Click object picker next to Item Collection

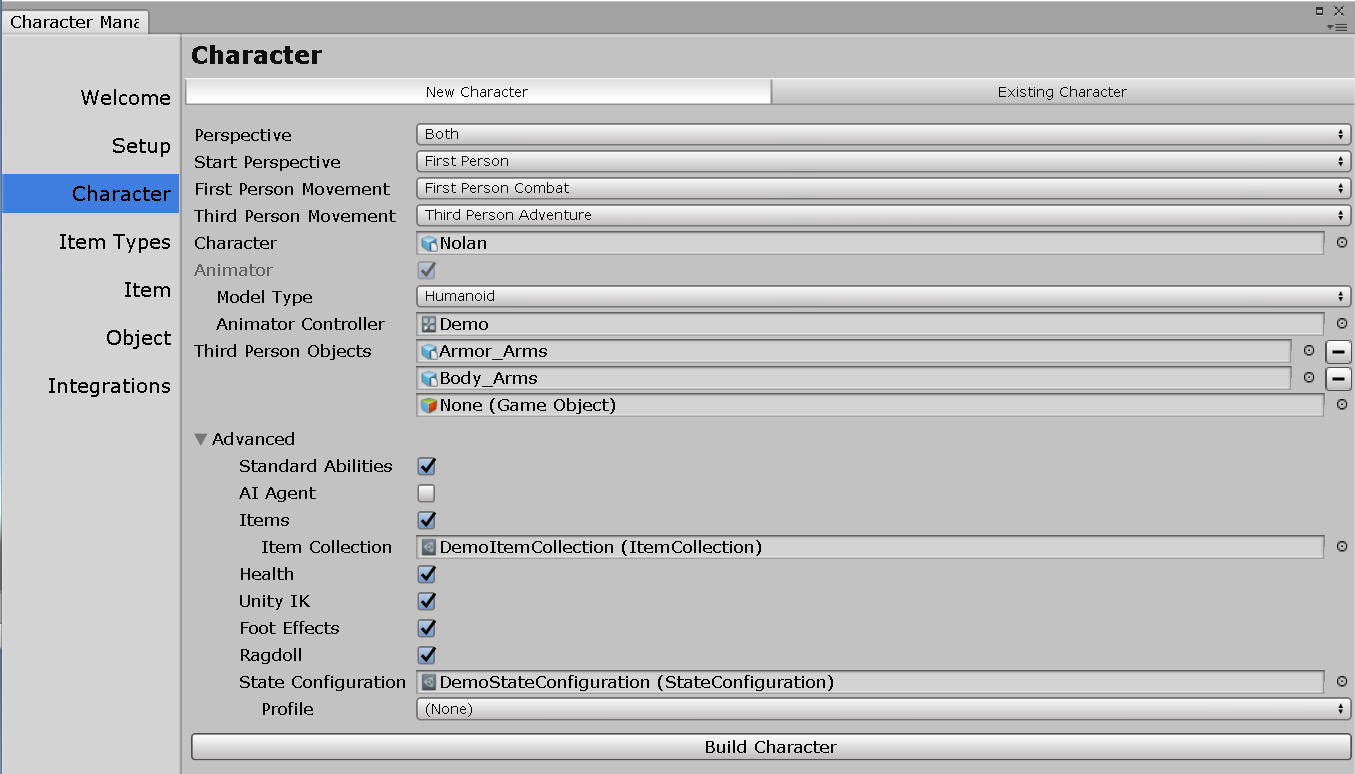pyautogui.click(x=1340, y=547)
